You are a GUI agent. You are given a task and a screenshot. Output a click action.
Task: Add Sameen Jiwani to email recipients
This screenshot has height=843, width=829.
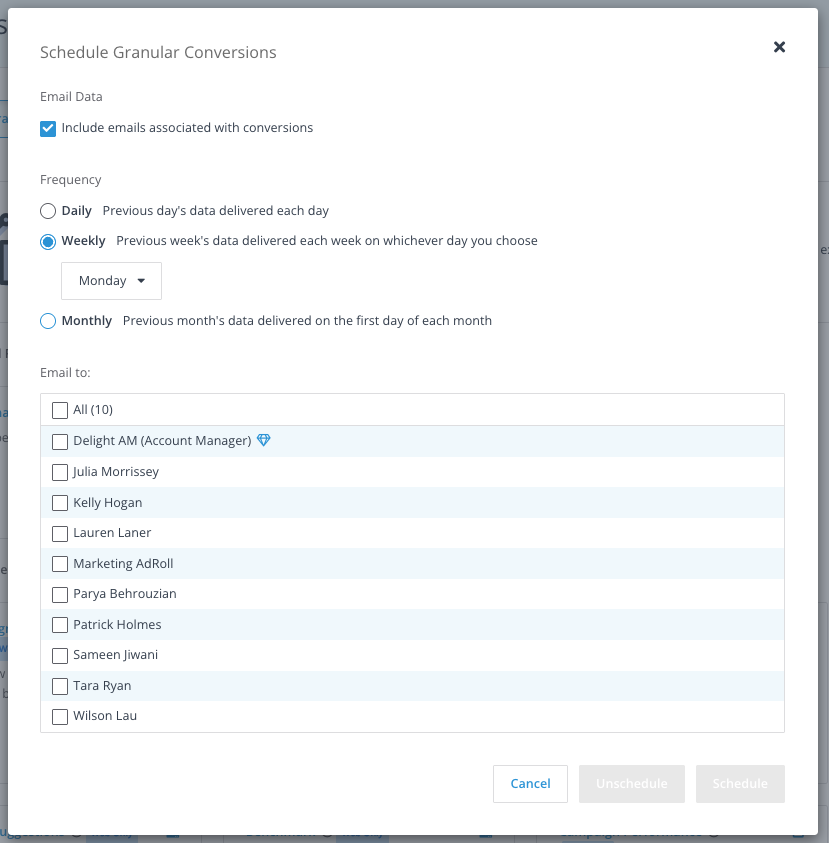(x=60, y=655)
